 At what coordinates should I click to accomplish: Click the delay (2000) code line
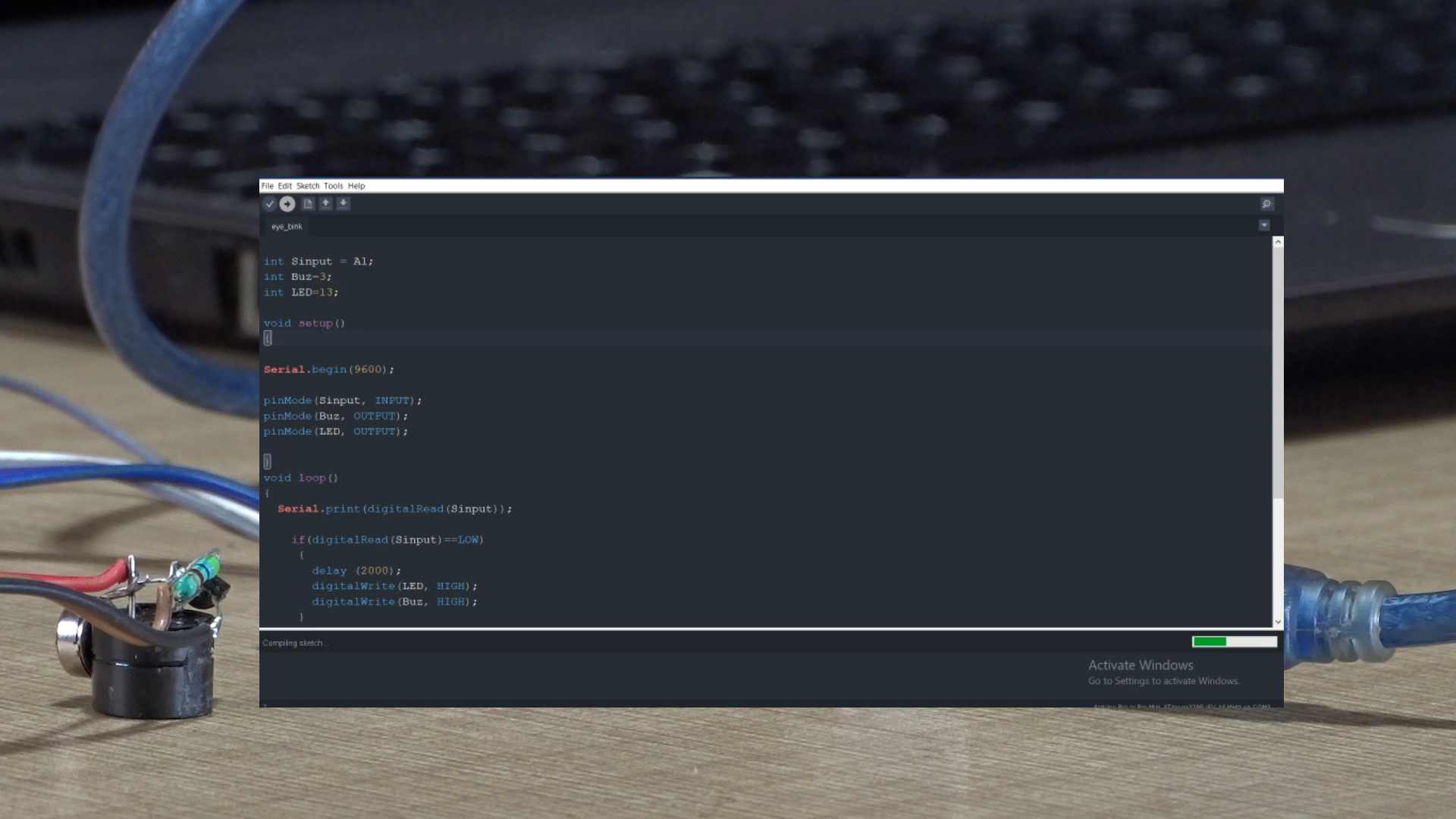[356, 571]
